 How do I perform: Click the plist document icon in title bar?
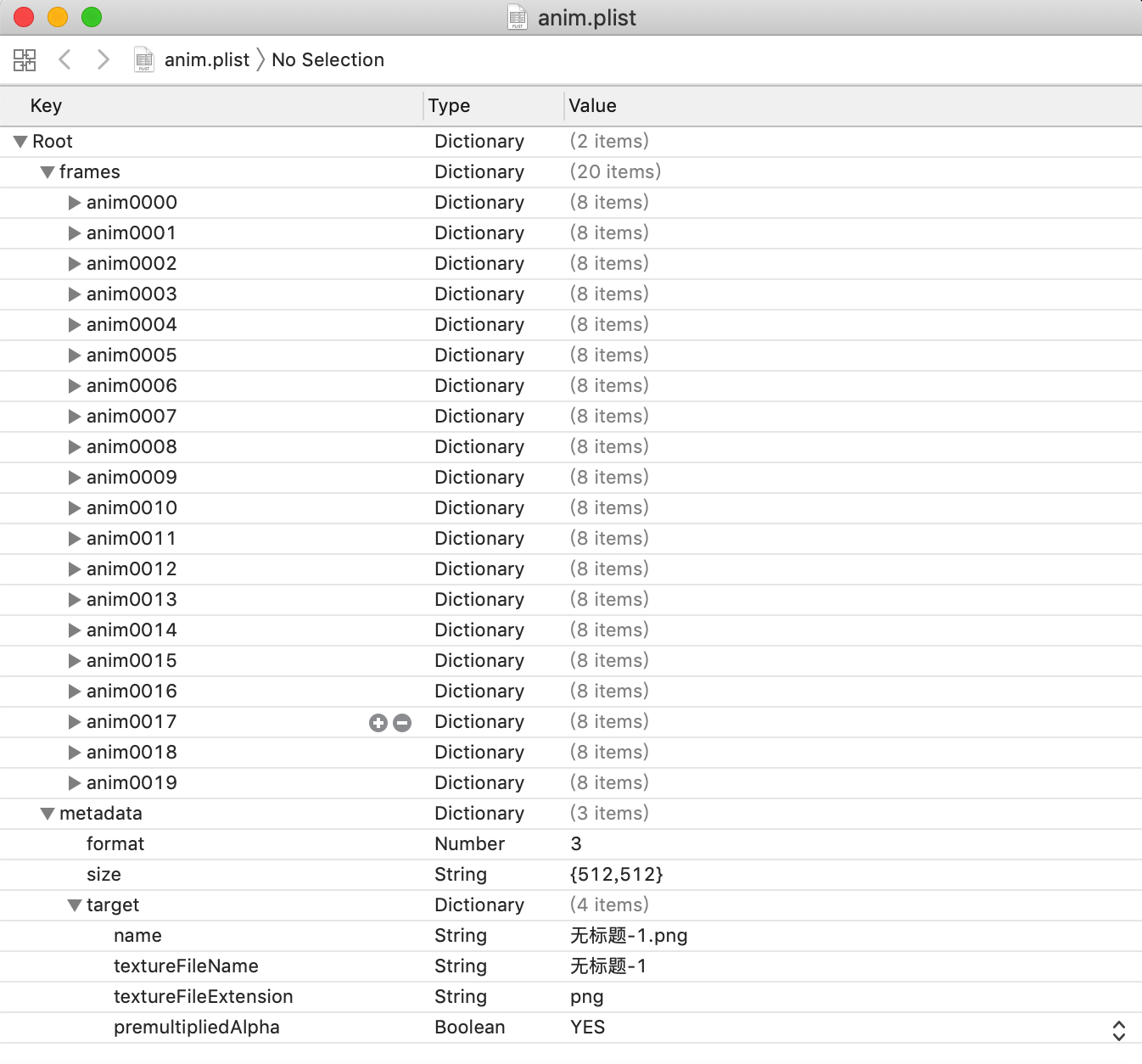pos(518,17)
